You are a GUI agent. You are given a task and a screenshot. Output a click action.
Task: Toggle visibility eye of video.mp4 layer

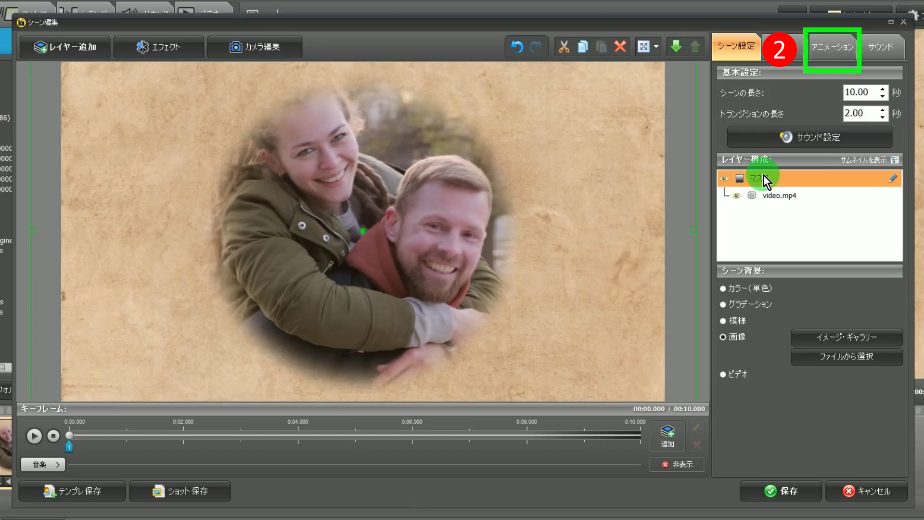[737, 196]
